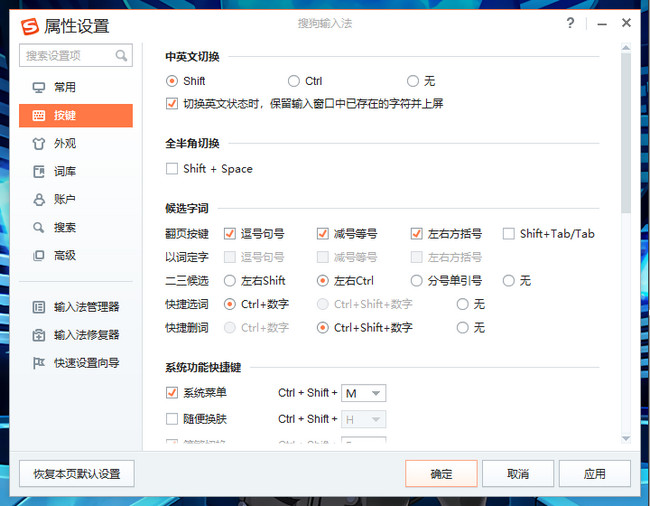Select 左右Ctrl for 二三候选

[x=323, y=281]
